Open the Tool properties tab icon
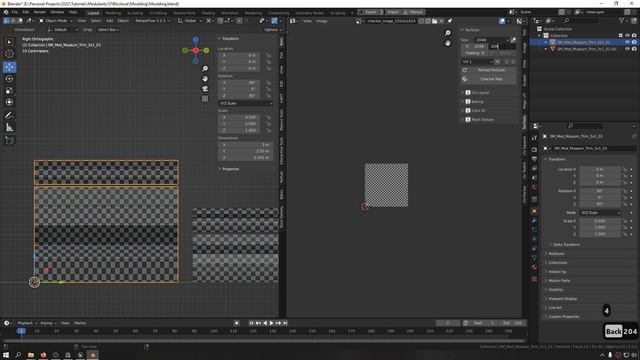This screenshot has width=640, height=360. (x=534, y=138)
